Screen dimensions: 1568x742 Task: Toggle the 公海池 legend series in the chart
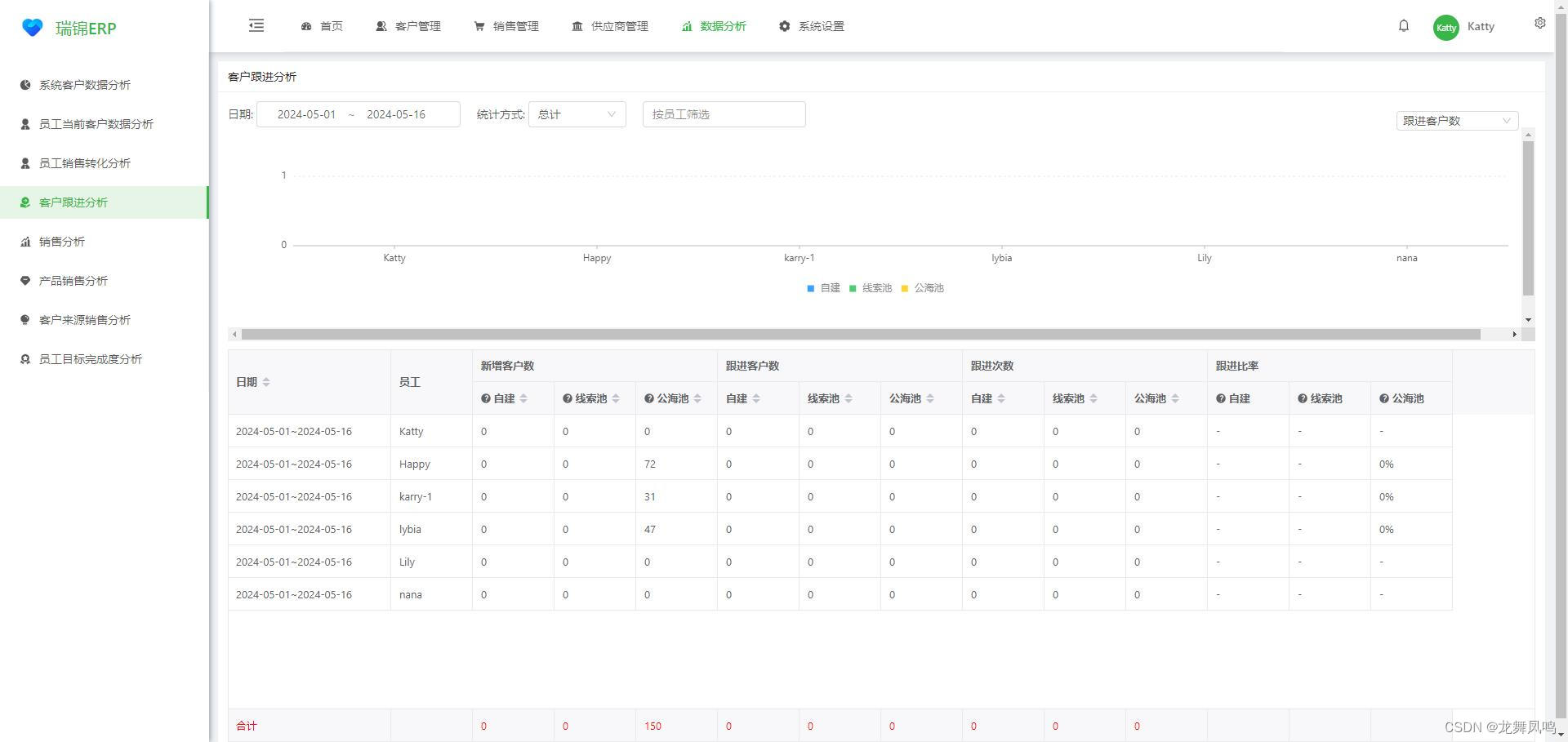922,288
